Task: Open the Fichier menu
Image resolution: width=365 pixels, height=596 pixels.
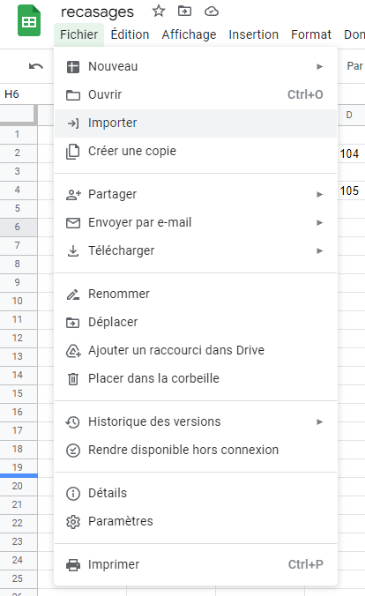Action: (79, 35)
